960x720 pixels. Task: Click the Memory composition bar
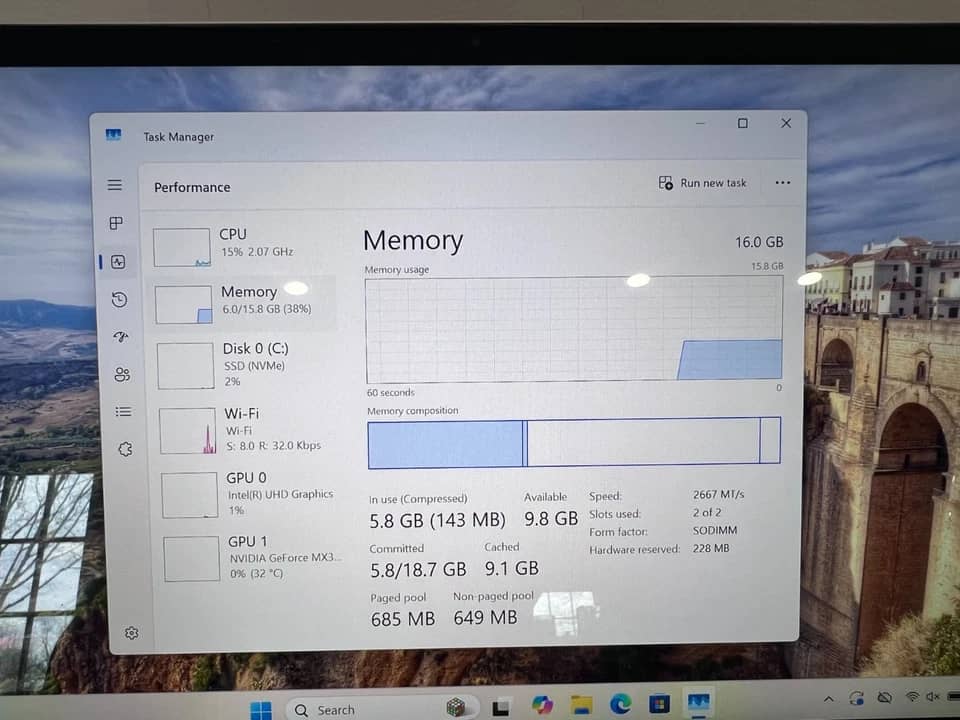(x=574, y=443)
